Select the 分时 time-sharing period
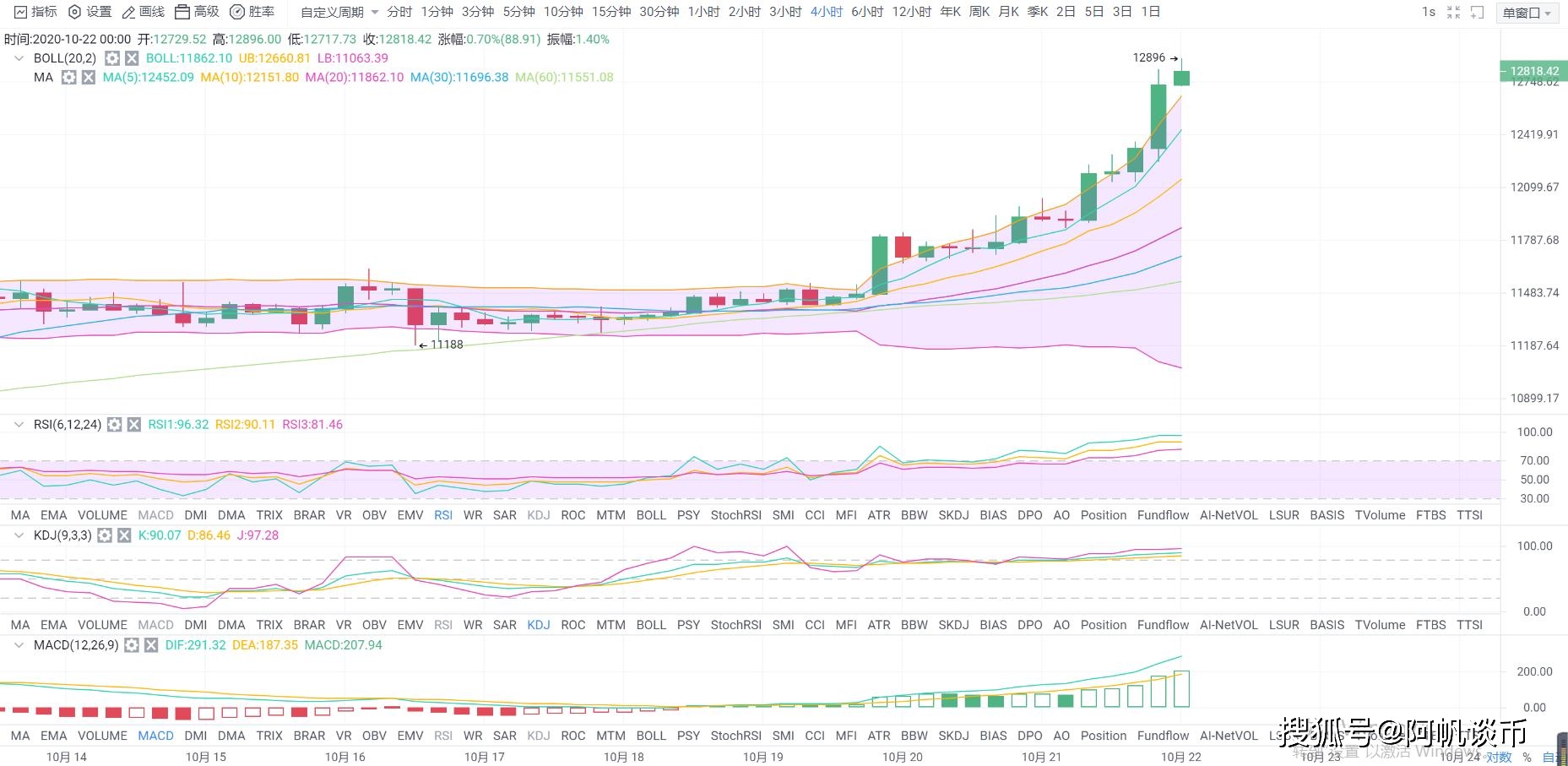This screenshot has width=1568, height=766. [399, 12]
